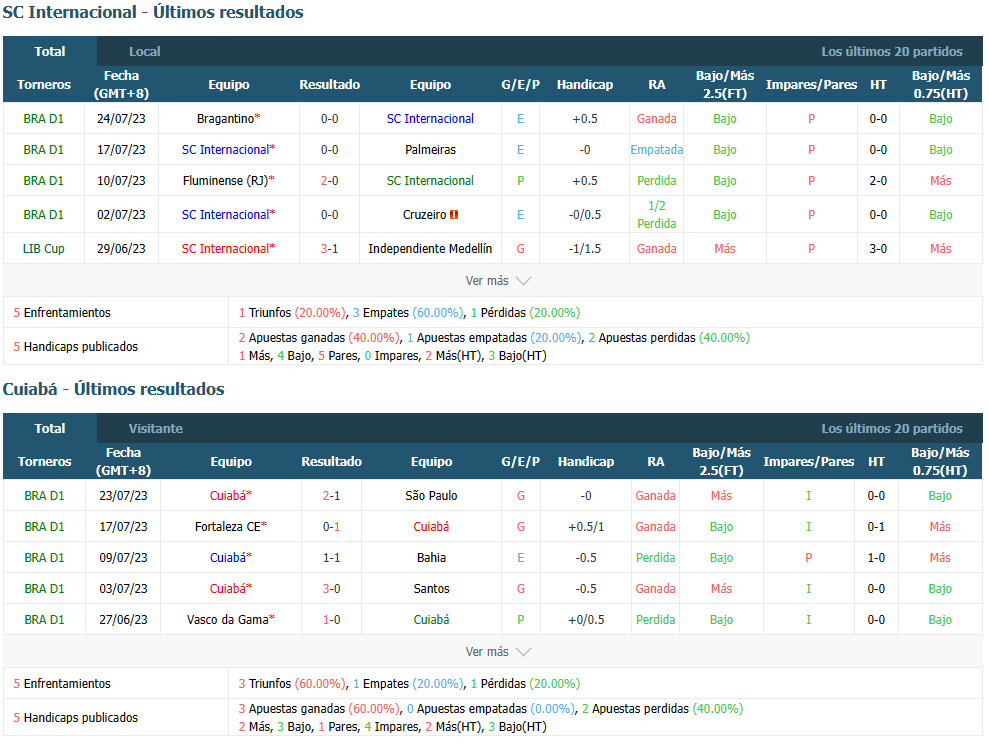Click BRA D1 on the 23/07/23 row
The image size is (989, 744).
pyautogui.click(x=44, y=496)
